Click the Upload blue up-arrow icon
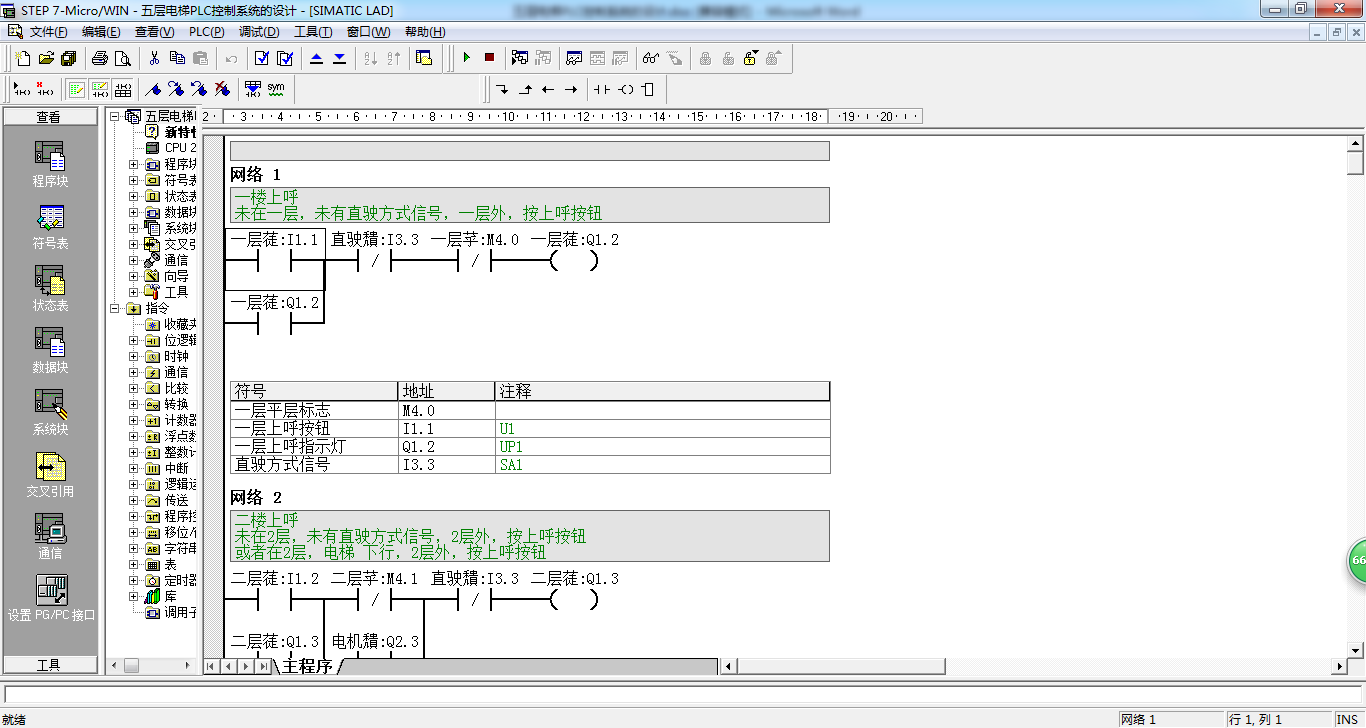1366x728 pixels. (317, 58)
